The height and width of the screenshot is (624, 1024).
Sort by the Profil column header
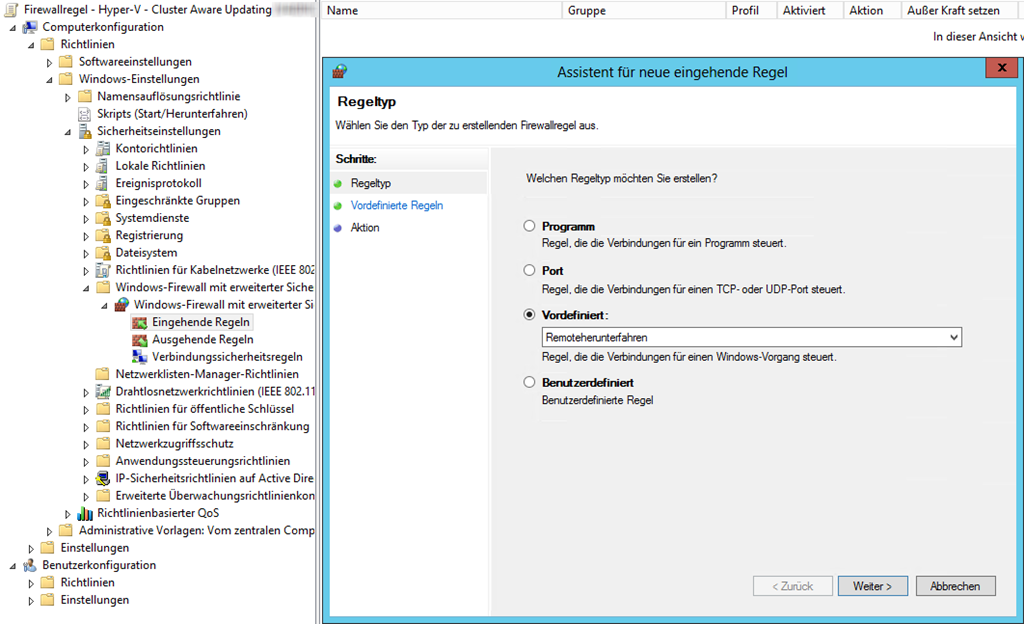point(752,10)
